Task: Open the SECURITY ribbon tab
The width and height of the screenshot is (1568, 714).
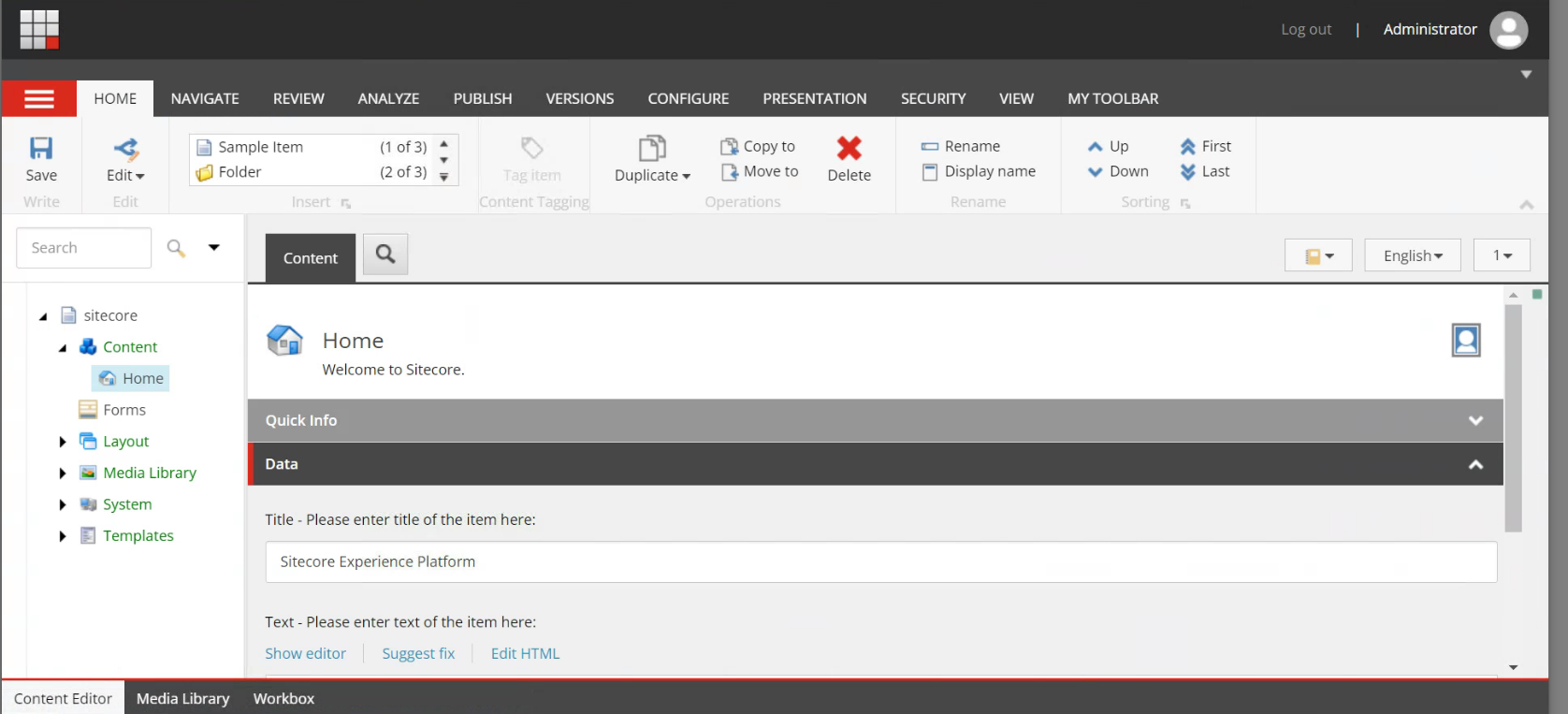Action: coord(933,98)
